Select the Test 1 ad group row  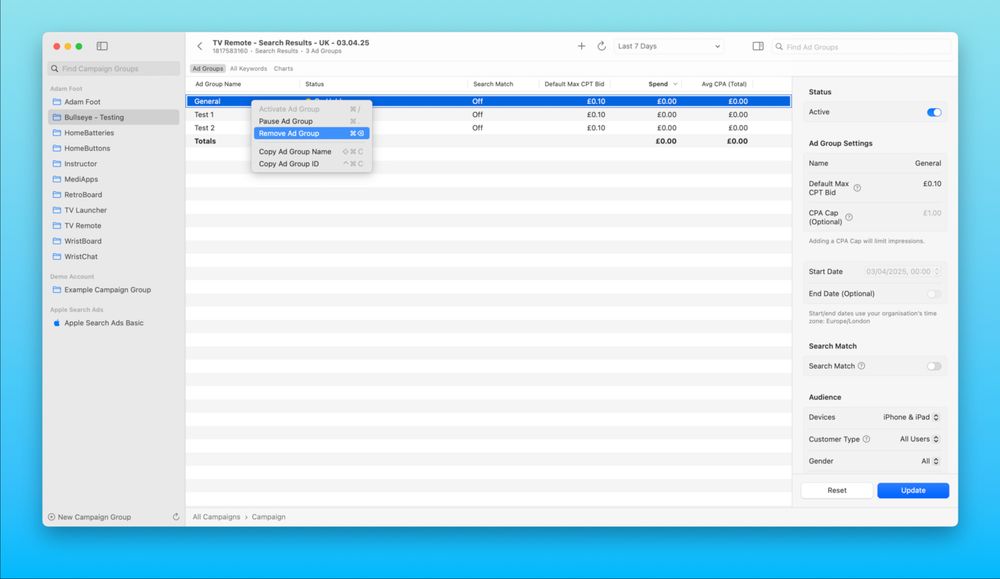[x=489, y=115]
